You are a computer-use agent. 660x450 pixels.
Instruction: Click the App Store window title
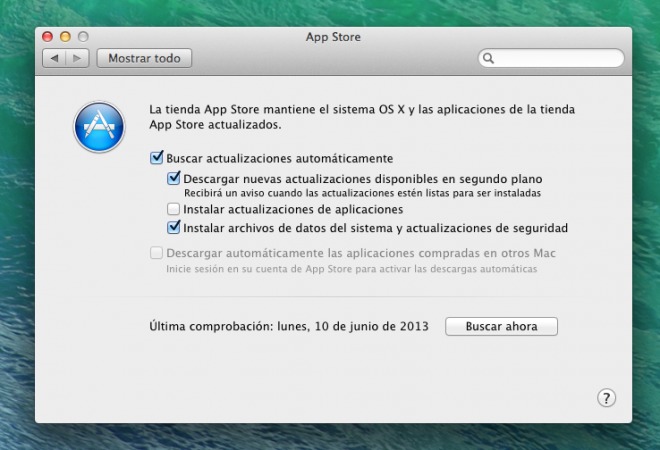click(x=333, y=37)
